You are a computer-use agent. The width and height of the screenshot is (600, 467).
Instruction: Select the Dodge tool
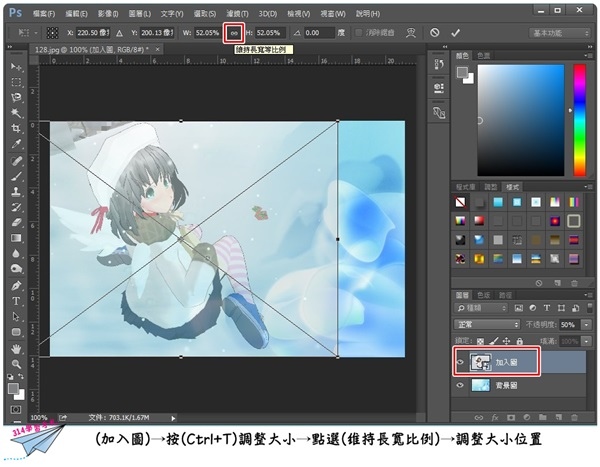tap(16, 269)
